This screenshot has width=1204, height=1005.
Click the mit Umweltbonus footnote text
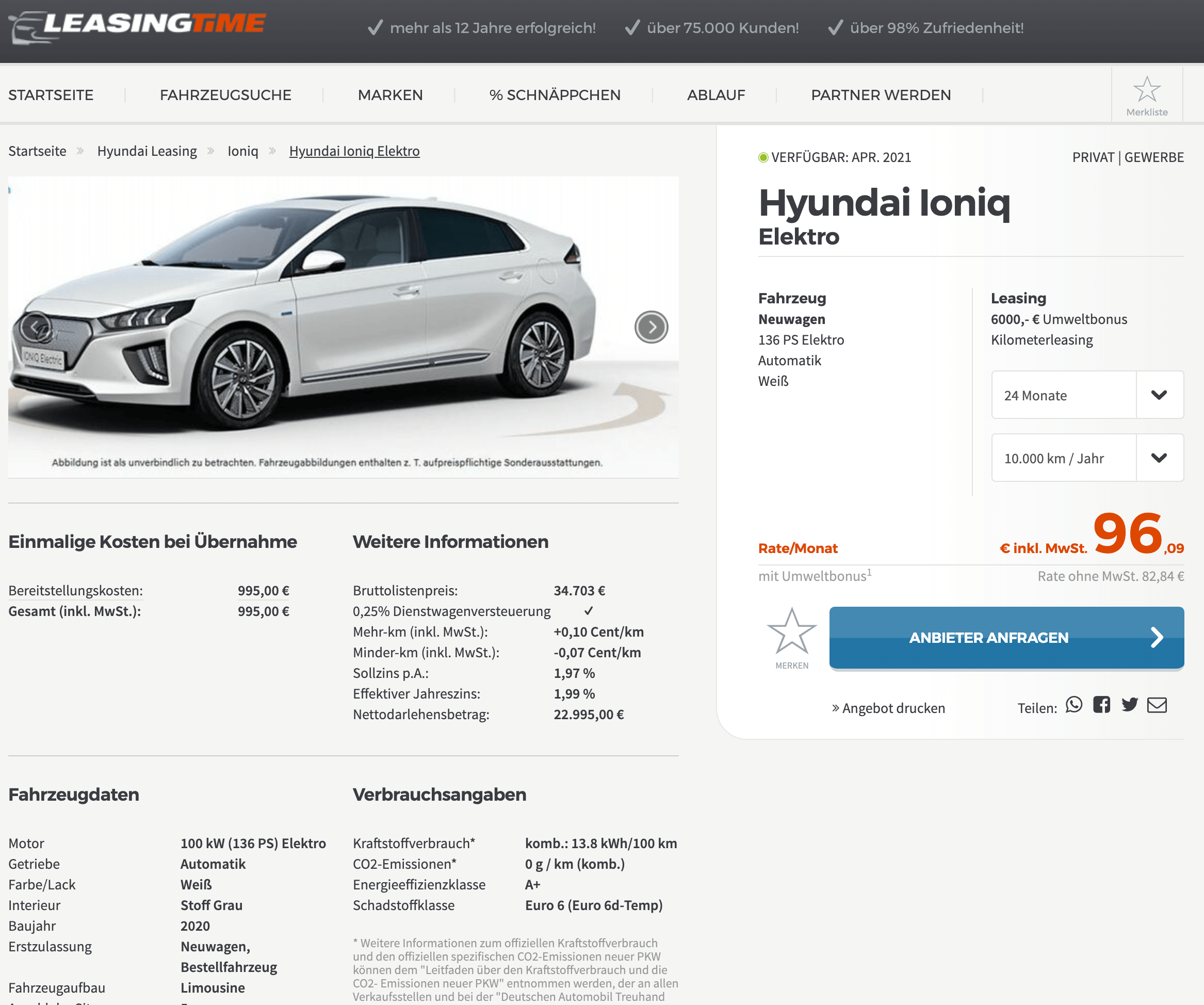click(815, 576)
